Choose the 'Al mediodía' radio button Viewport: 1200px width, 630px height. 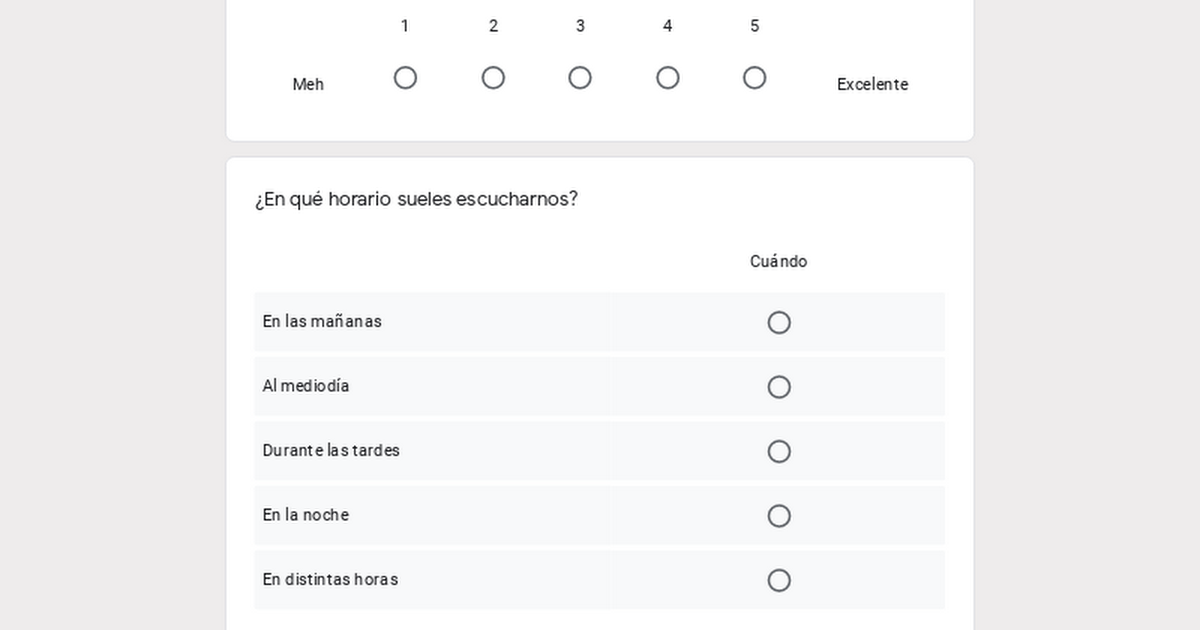click(779, 387)
